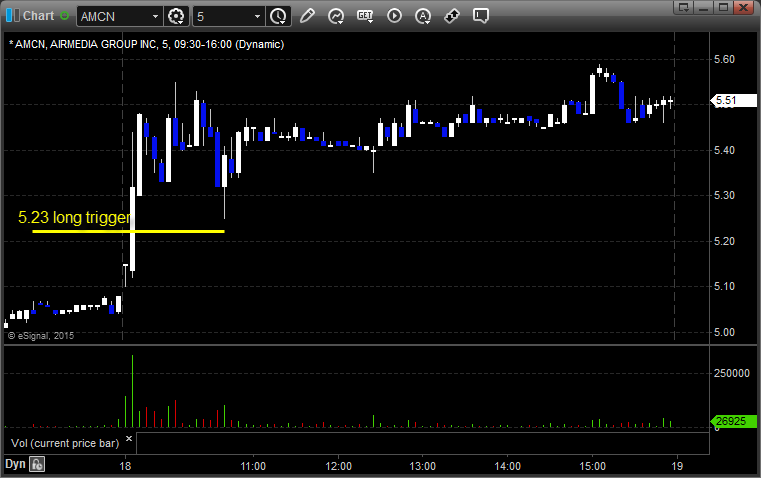Click the tallest green volume bar
The height and width of the screenshot is (478, 761).
click(132, 391)
